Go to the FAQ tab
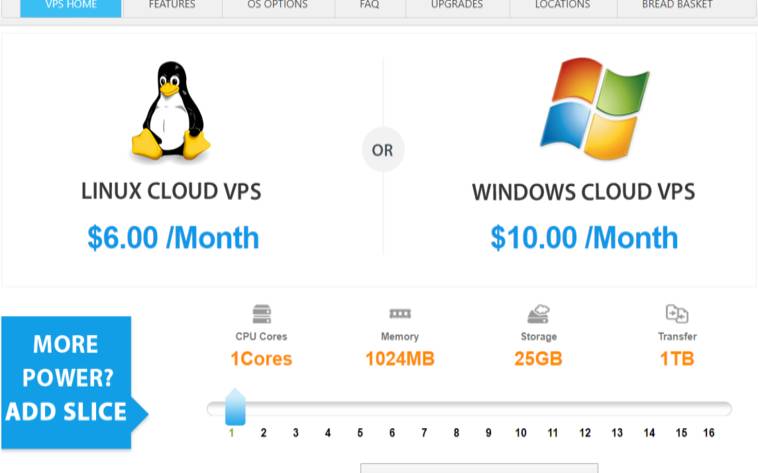This screenshot has width=758, height=473. coord(370,7)
